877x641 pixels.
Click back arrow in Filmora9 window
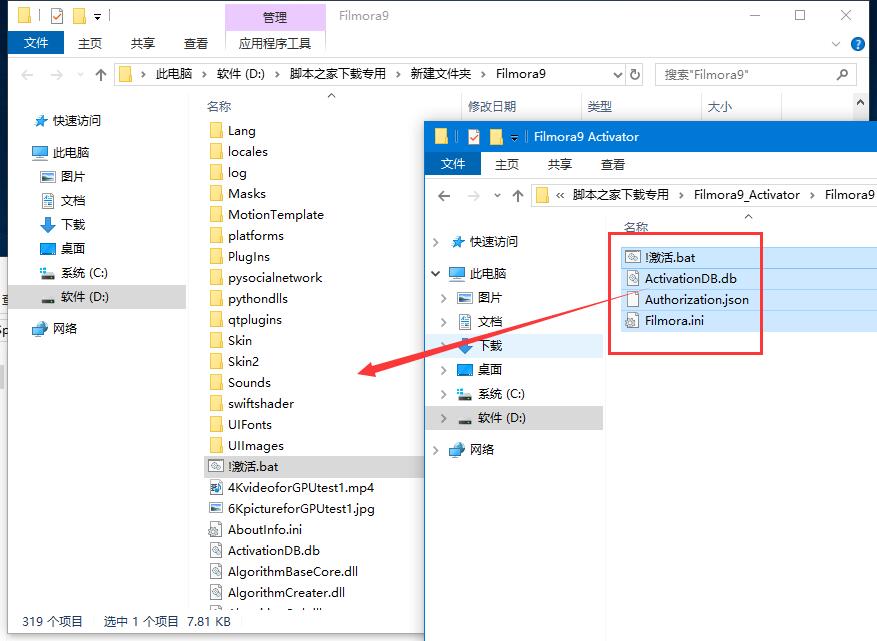click(27, 74)
